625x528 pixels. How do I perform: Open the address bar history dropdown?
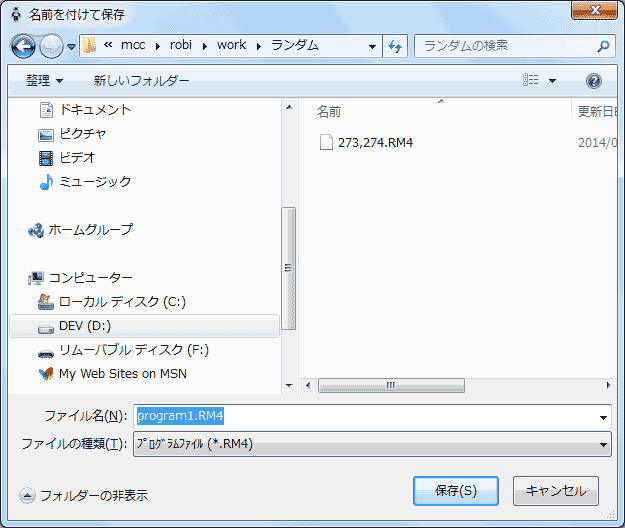pyautogui.click(x=372, y=47)
